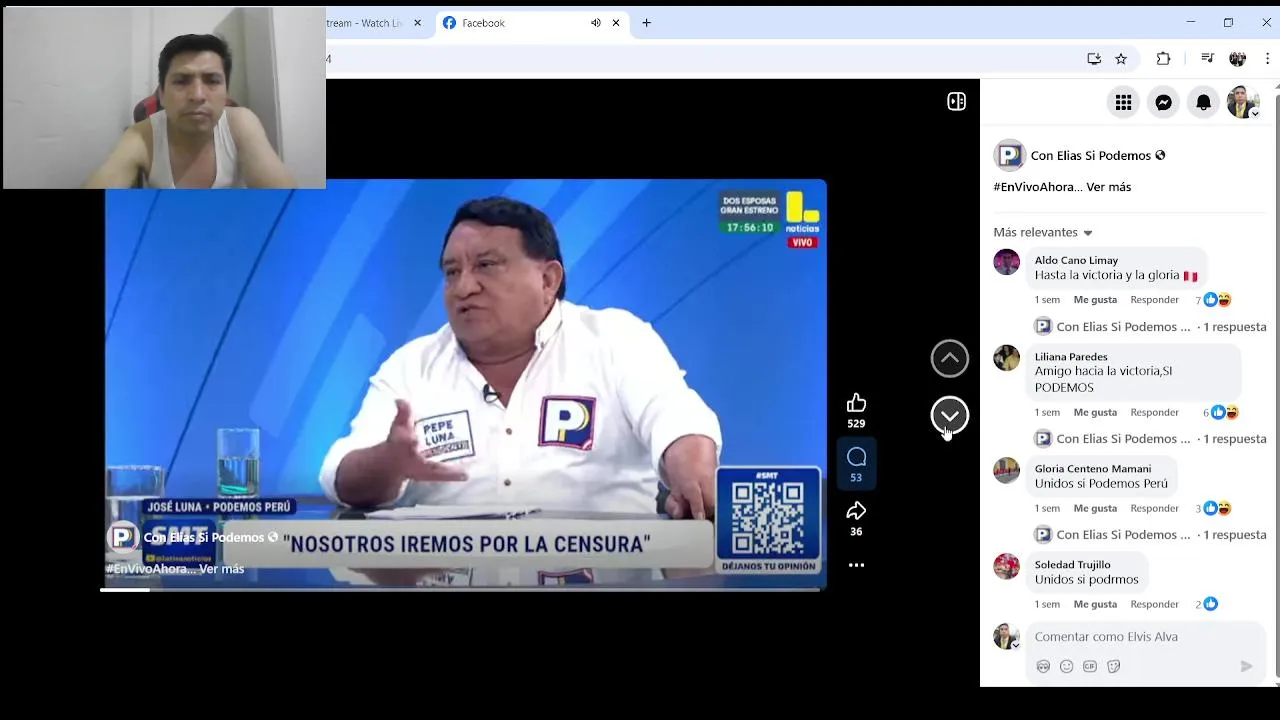Screen dimensions: 1280x720
Task: Reply to Aldo Cano Limay's comment
Action: [1154, 300]
